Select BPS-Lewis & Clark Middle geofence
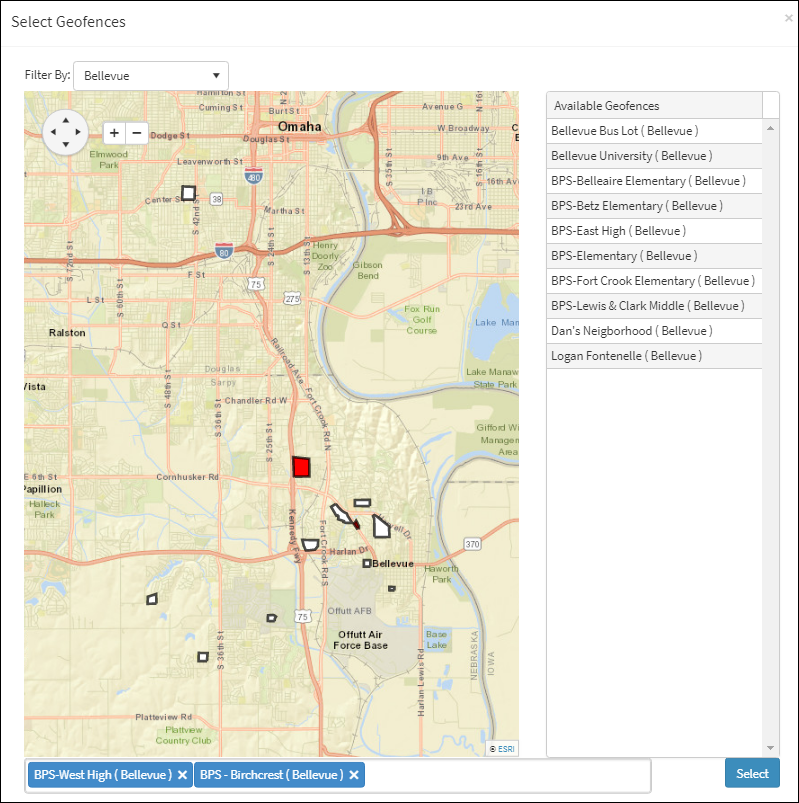 tap(654, 306)
